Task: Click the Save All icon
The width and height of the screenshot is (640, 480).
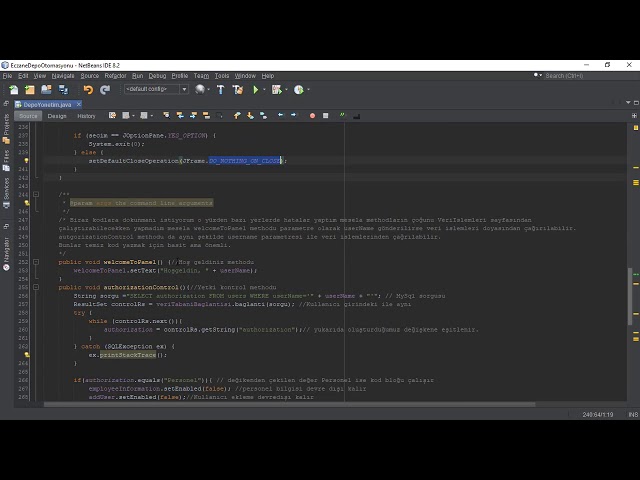Action: tap(63, 89)
